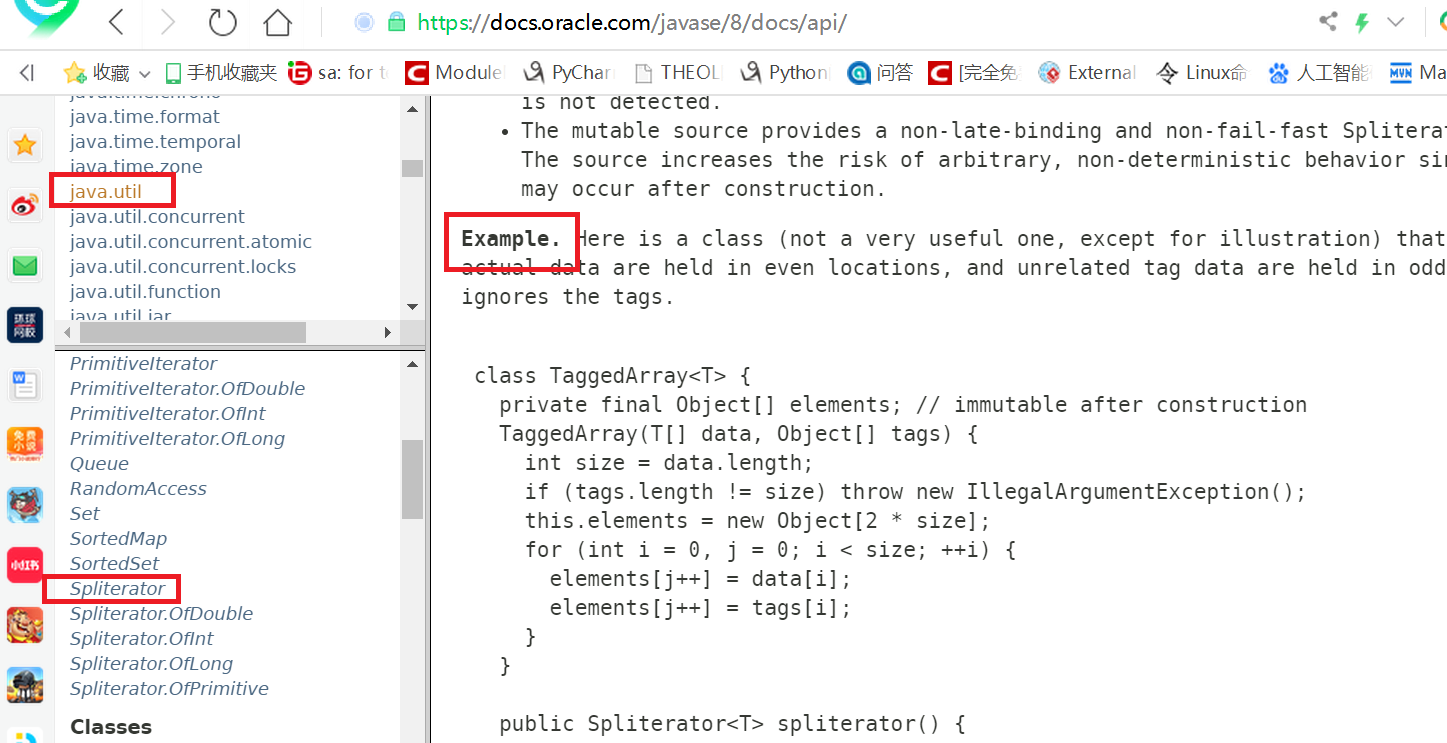Select java.time.zone package

[x=136, y=167]
